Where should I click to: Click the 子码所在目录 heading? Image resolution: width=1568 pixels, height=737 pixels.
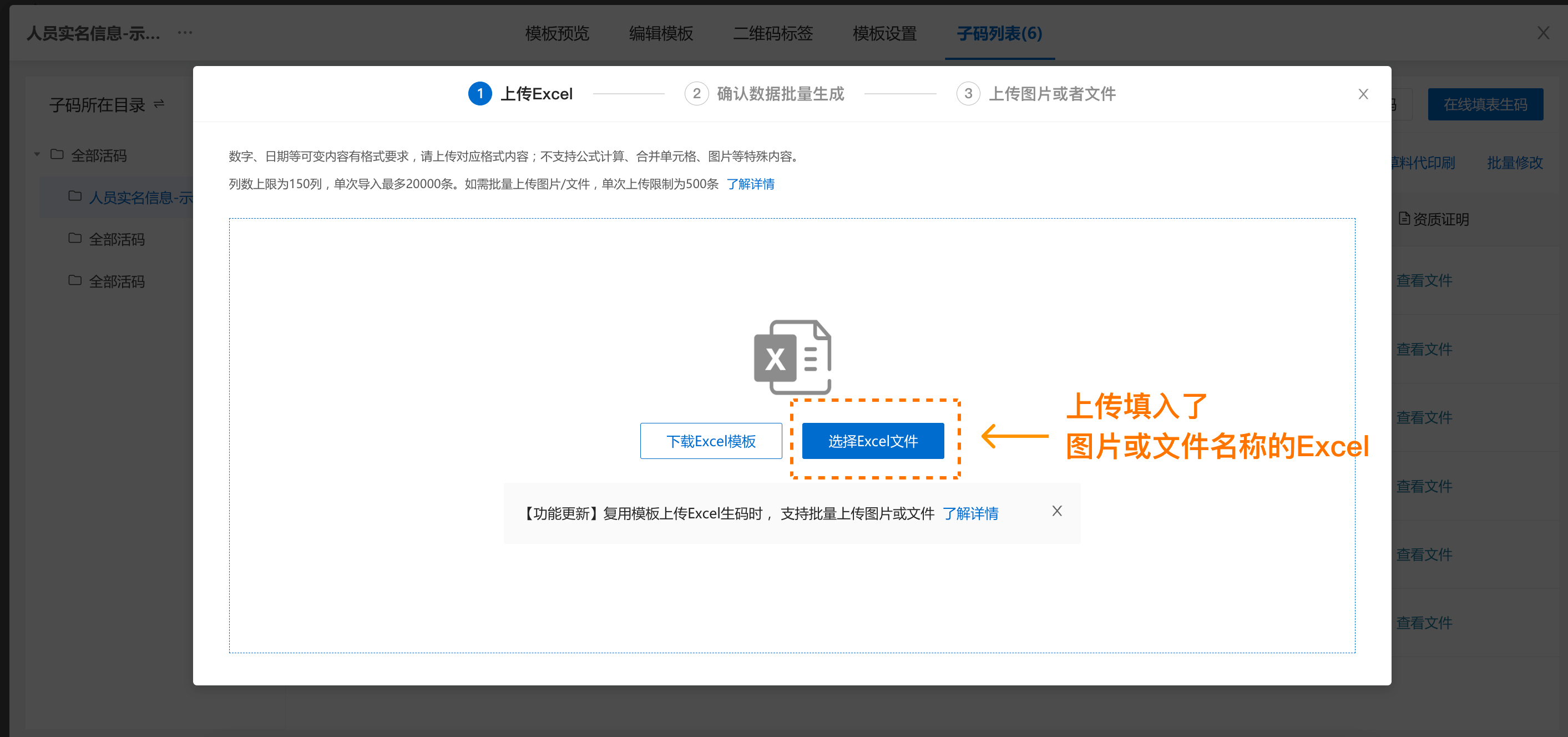(97, 105)
